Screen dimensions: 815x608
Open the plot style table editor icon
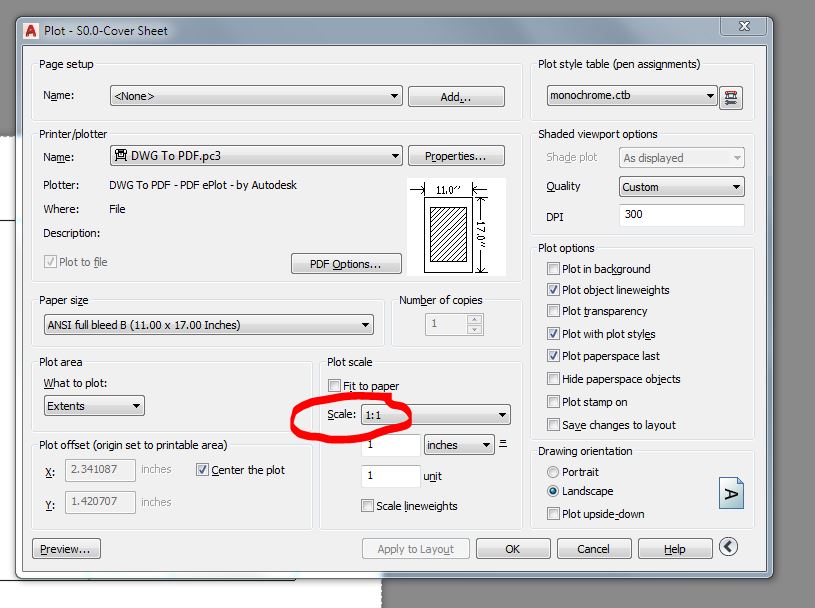point(731,96)
